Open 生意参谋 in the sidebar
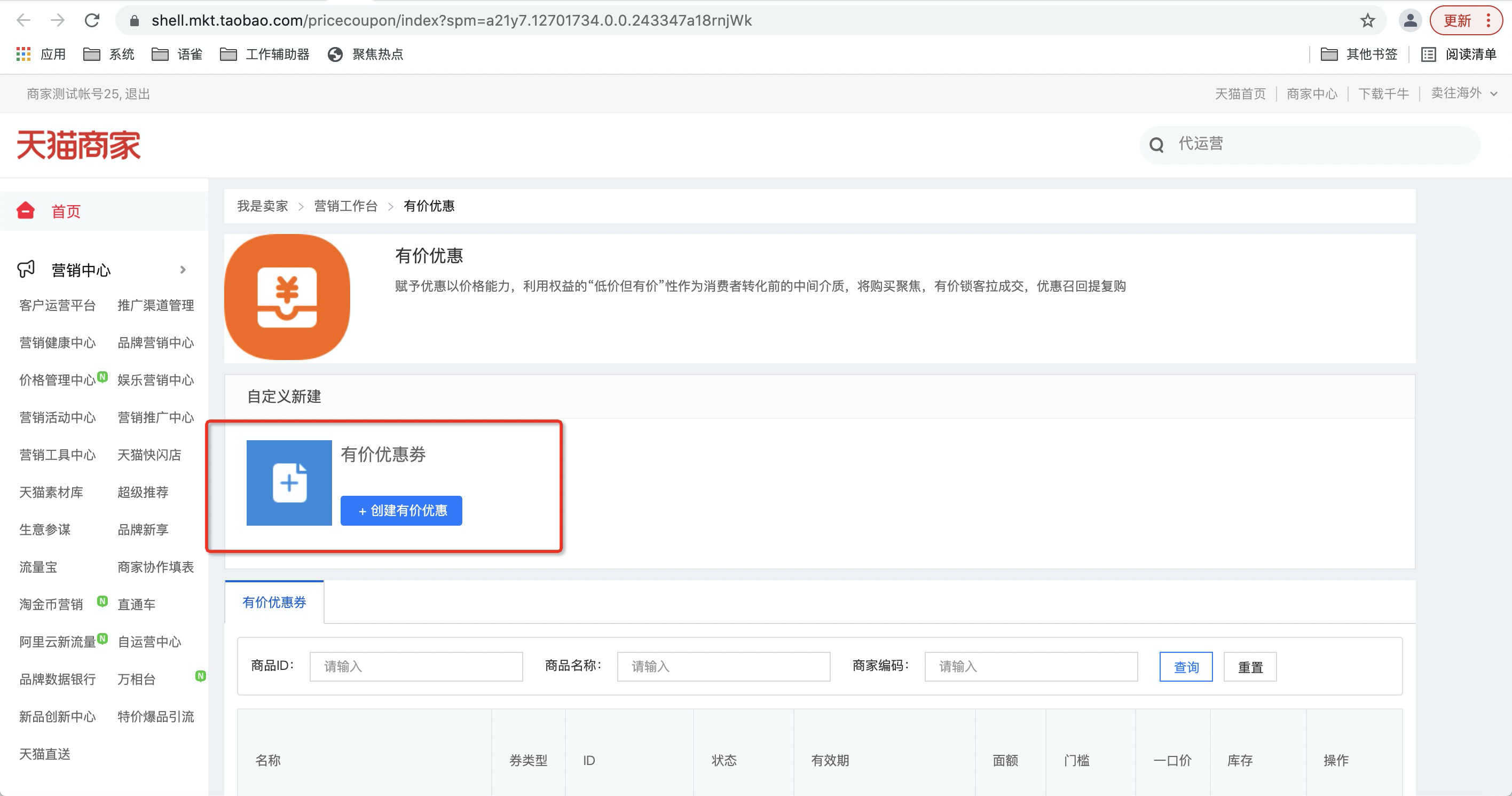 click(x=45, y=530)
